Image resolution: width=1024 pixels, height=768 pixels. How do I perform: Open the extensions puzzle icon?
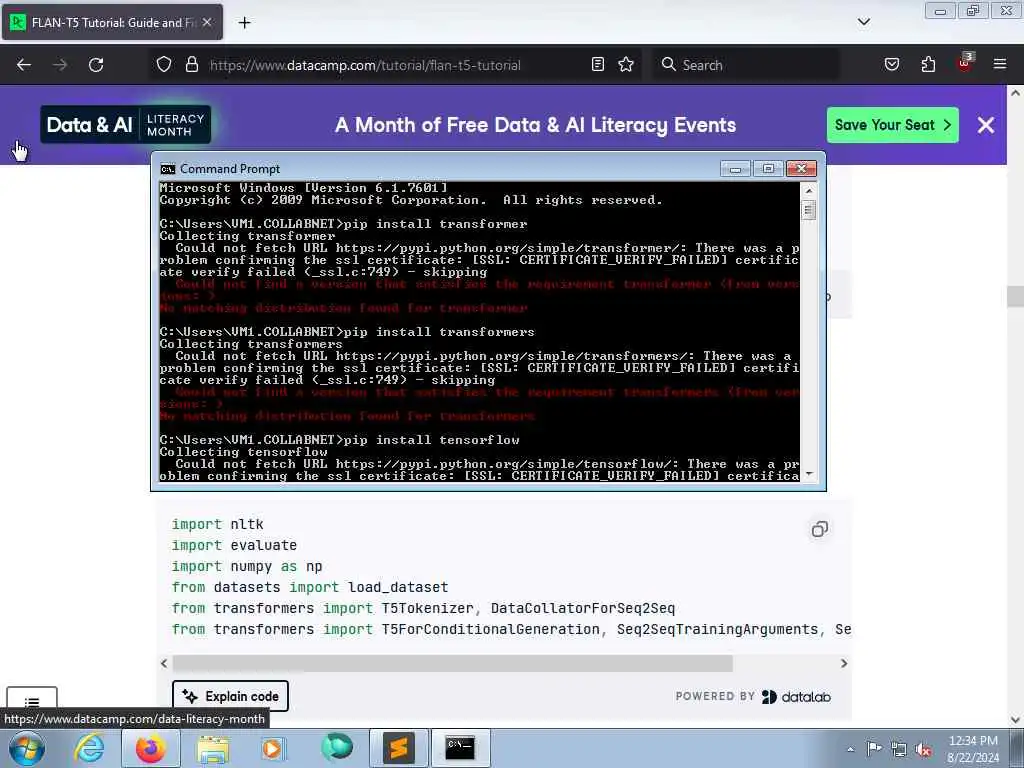pyautogui.click(x=928, y=65)
